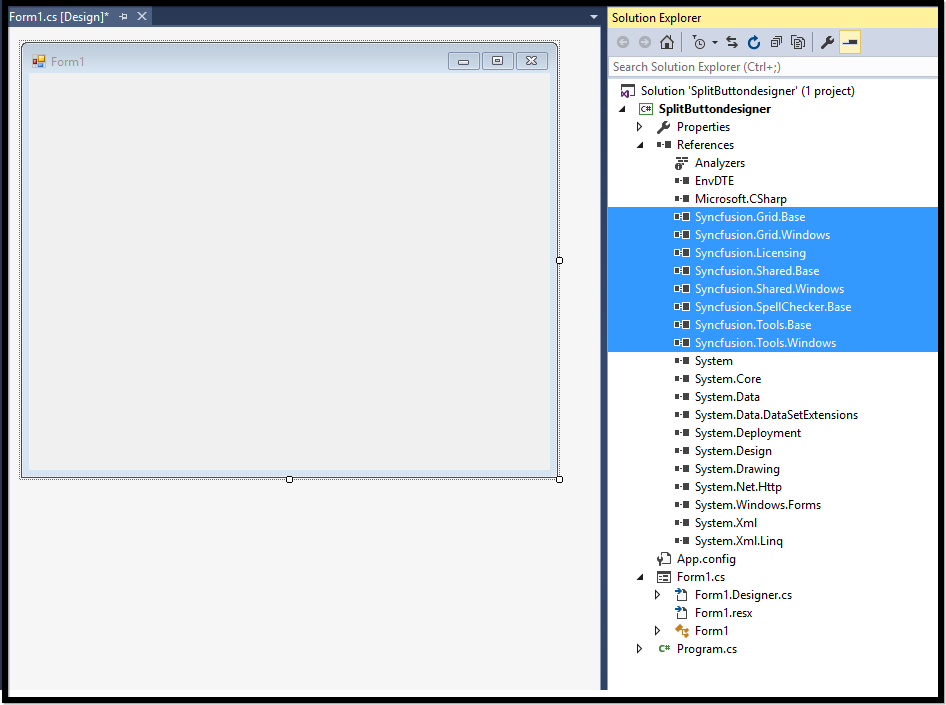The height and width of the screenshot is (705, 946).
Task: Expand the Form1 class node
Action: [658, 631]
